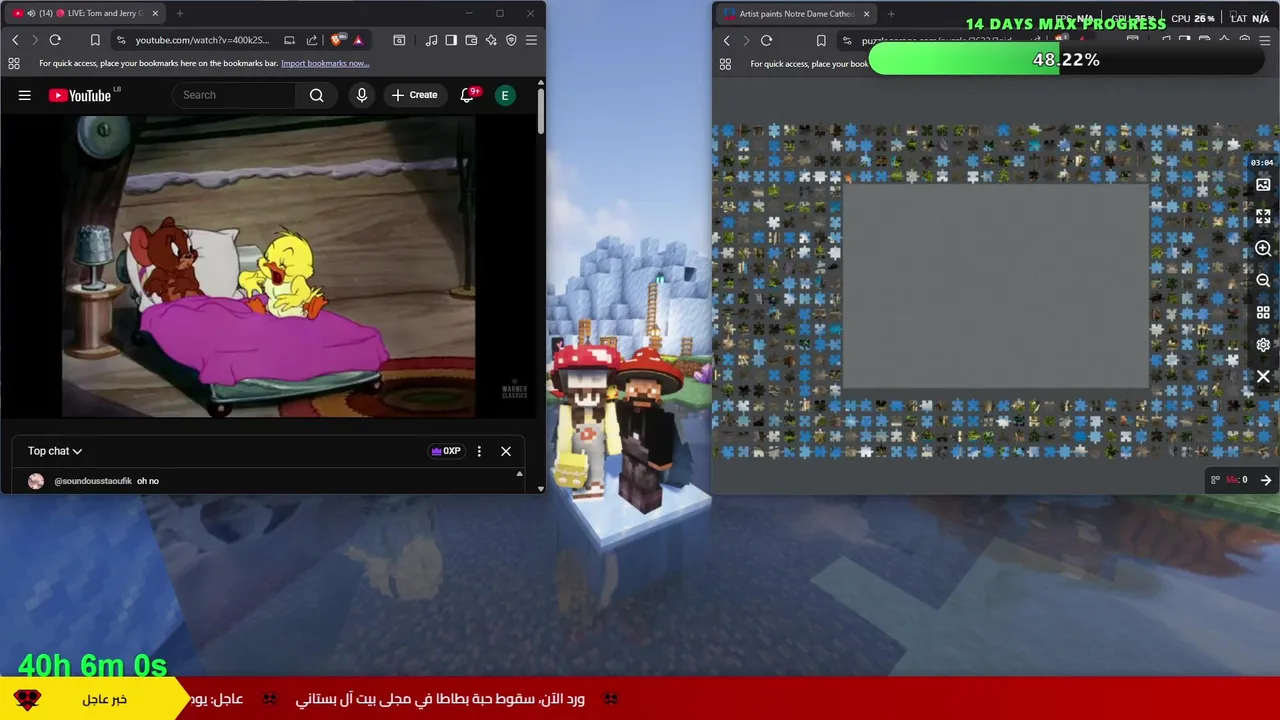Toggle fullscreen in the puzzle sidebar
This screenshot has width=1280, height=720.
1263,216
